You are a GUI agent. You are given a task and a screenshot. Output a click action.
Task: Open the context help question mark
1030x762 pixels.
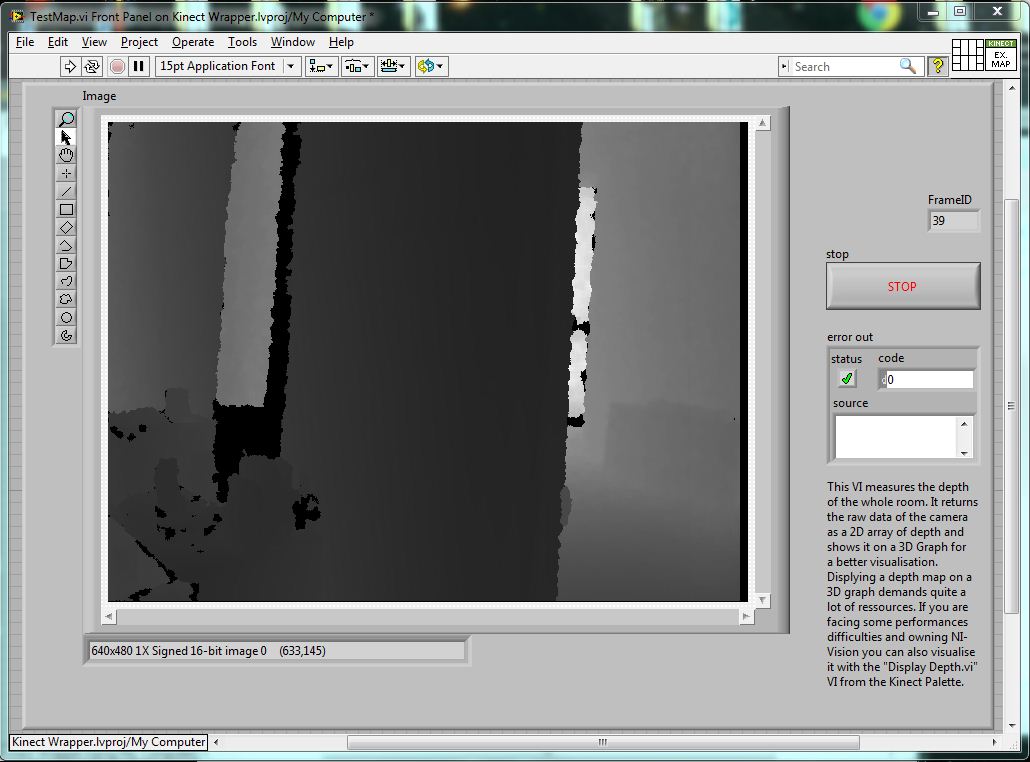click(937, 66)
